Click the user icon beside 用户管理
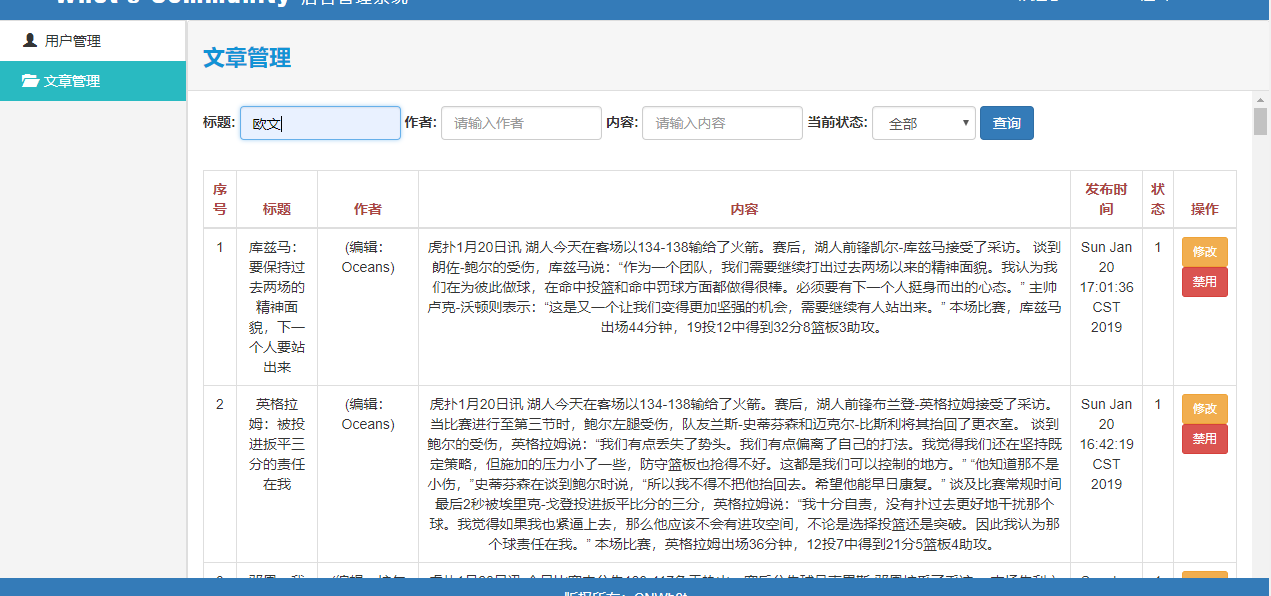Image resolution: width=1271 pixels, height=596 pixels. 30,41
